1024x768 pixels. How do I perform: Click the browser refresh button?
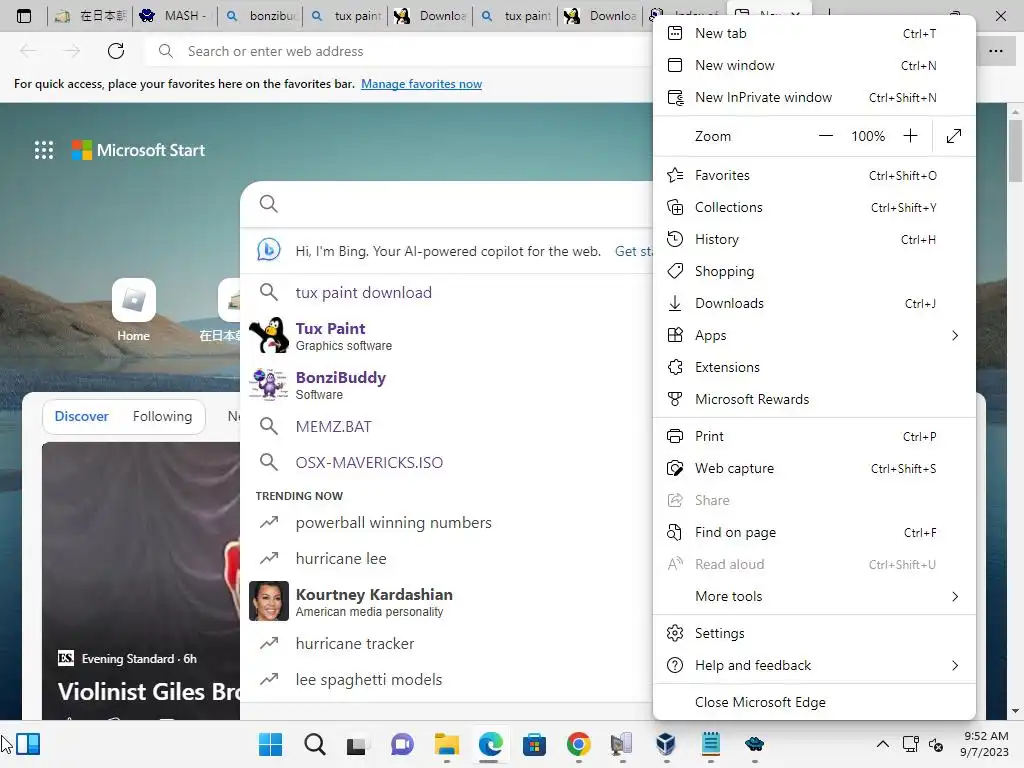click(x=116, y=51)
